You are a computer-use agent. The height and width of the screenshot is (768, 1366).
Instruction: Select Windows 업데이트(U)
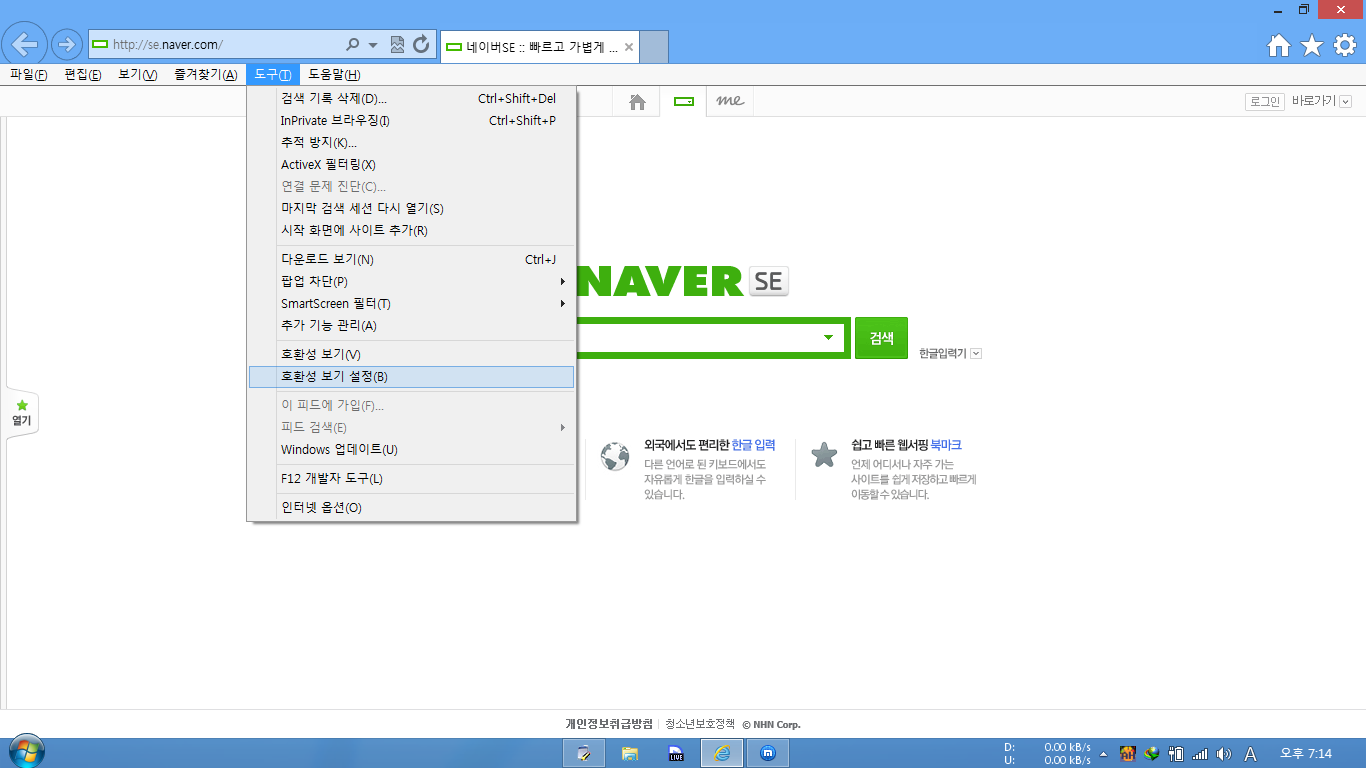click(x=412, y=449)
